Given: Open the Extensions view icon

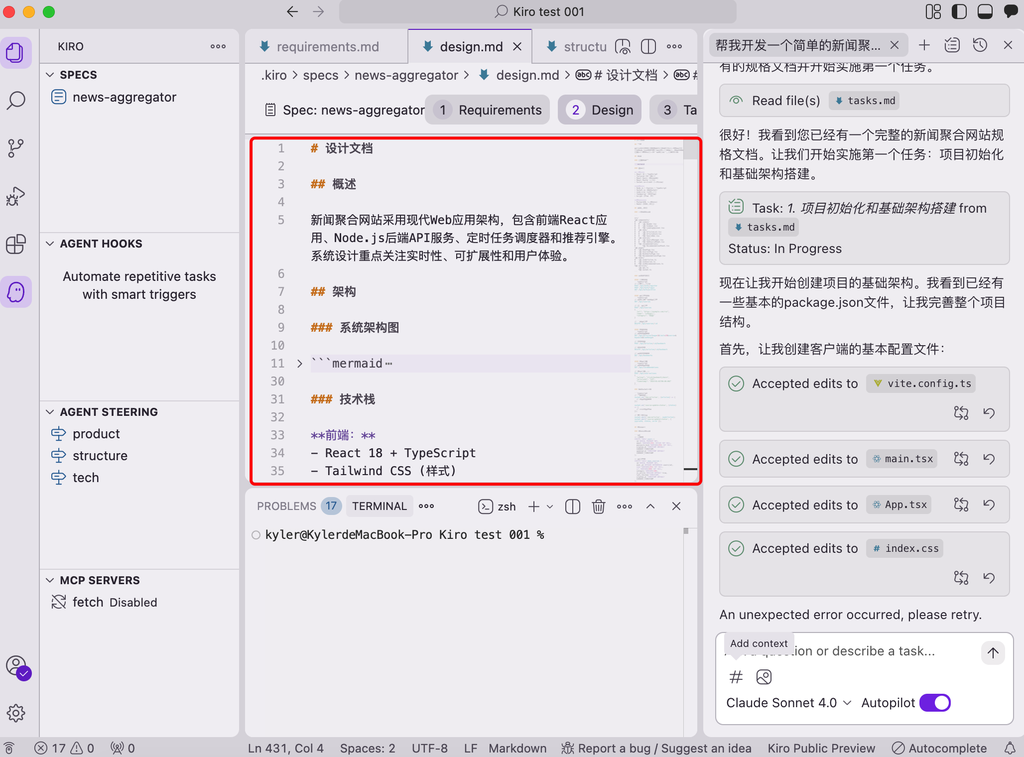Looking at the screenshot, I should pyautogui.click(x=16, y=244).
